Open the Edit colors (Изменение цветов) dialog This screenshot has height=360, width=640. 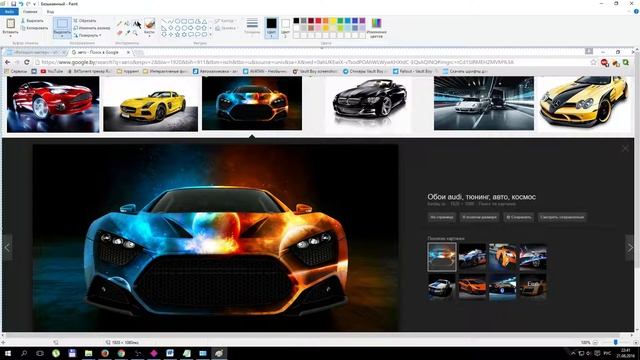click(376, 28)
